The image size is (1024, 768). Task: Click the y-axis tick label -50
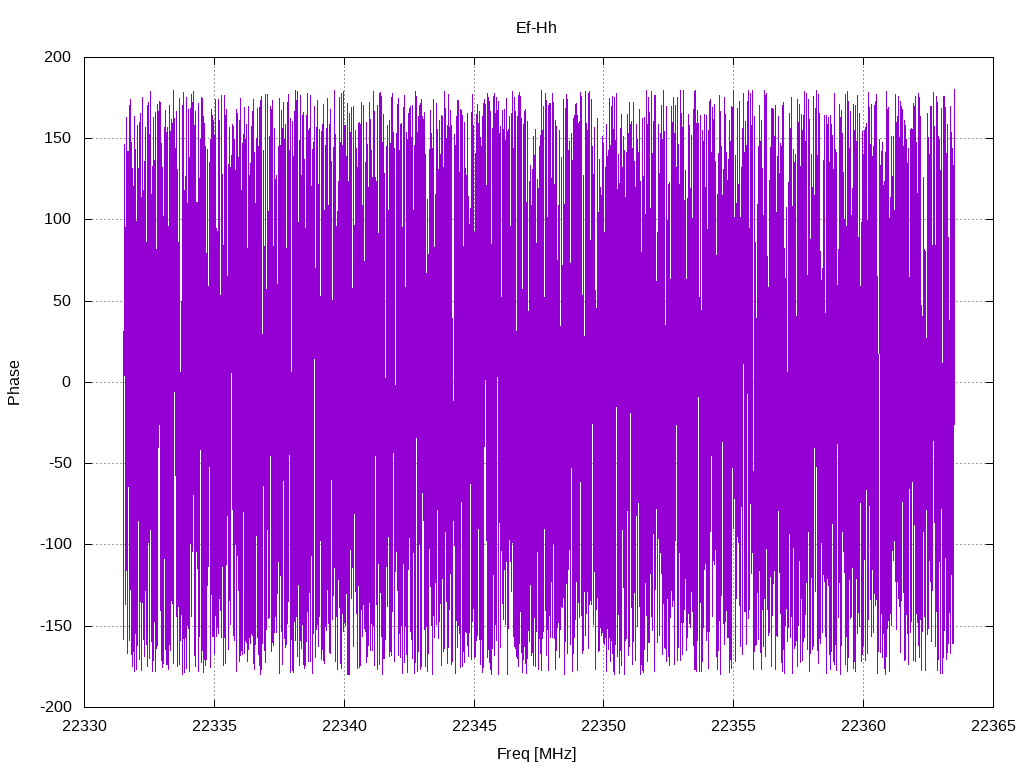[x=60, y=463]
